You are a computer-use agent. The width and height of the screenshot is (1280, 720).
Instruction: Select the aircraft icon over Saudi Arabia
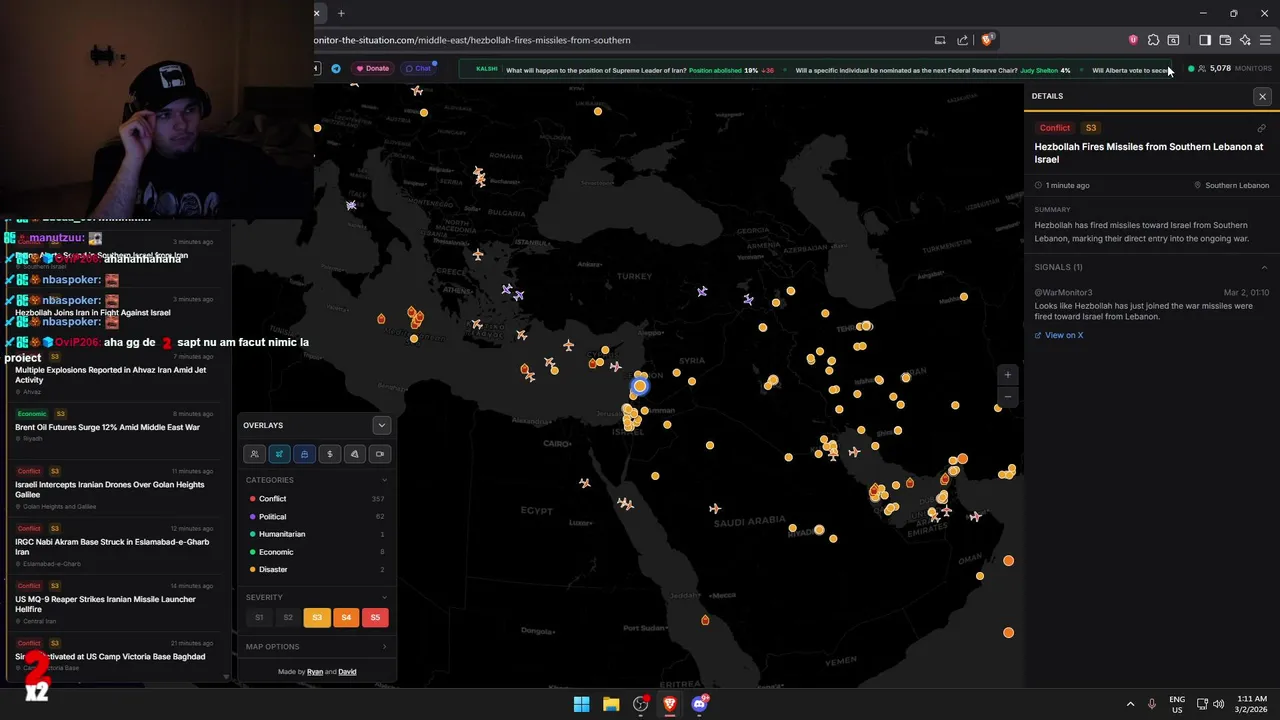715,509
